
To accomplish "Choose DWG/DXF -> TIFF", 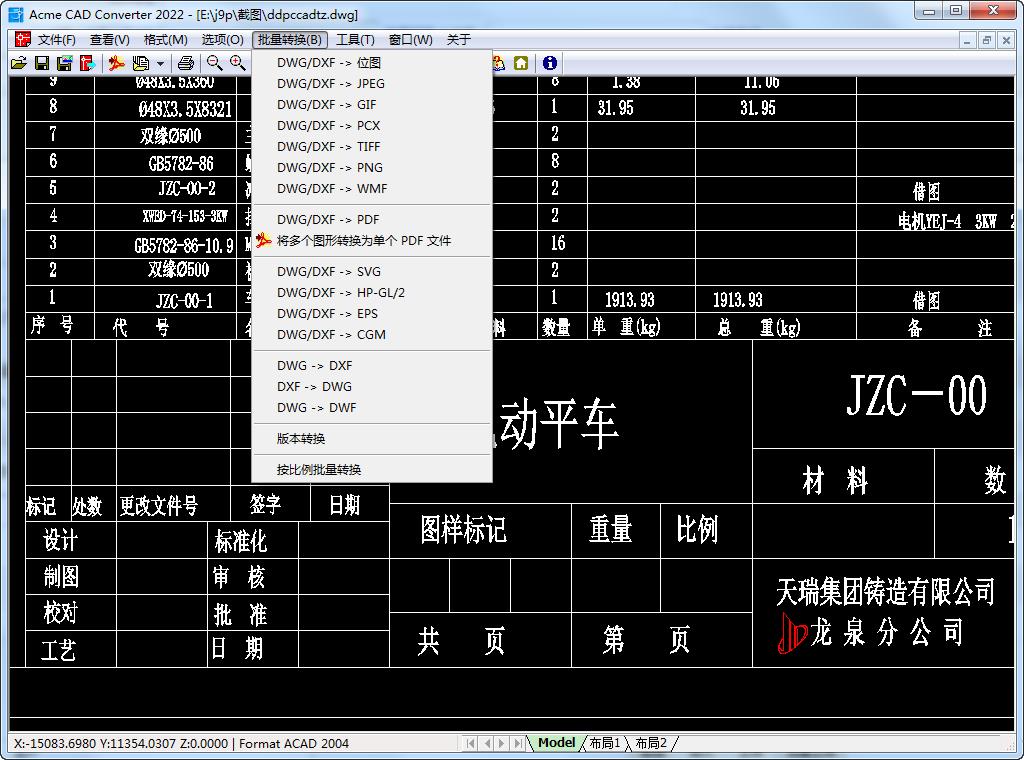I will (372, 146).
